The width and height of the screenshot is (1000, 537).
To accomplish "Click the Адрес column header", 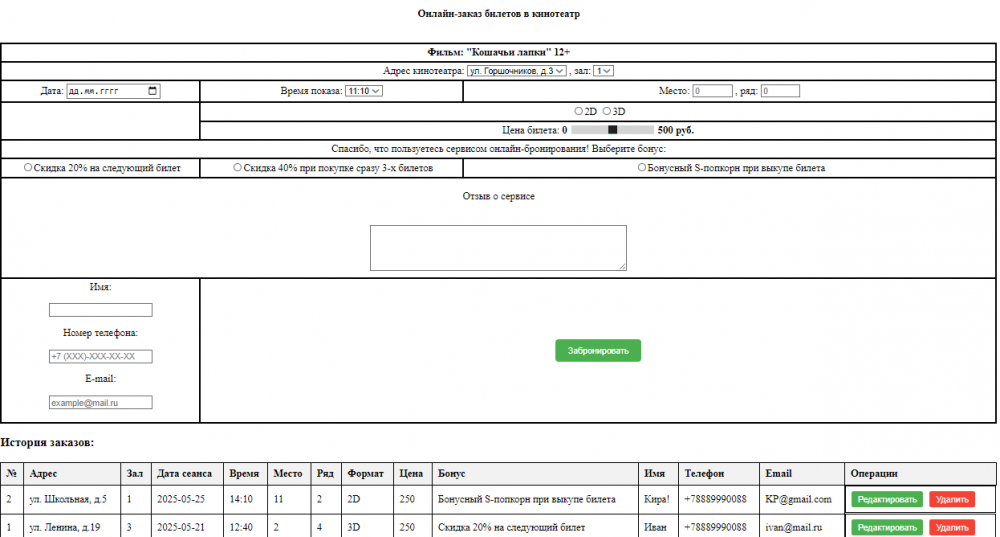I will (72, 473).
